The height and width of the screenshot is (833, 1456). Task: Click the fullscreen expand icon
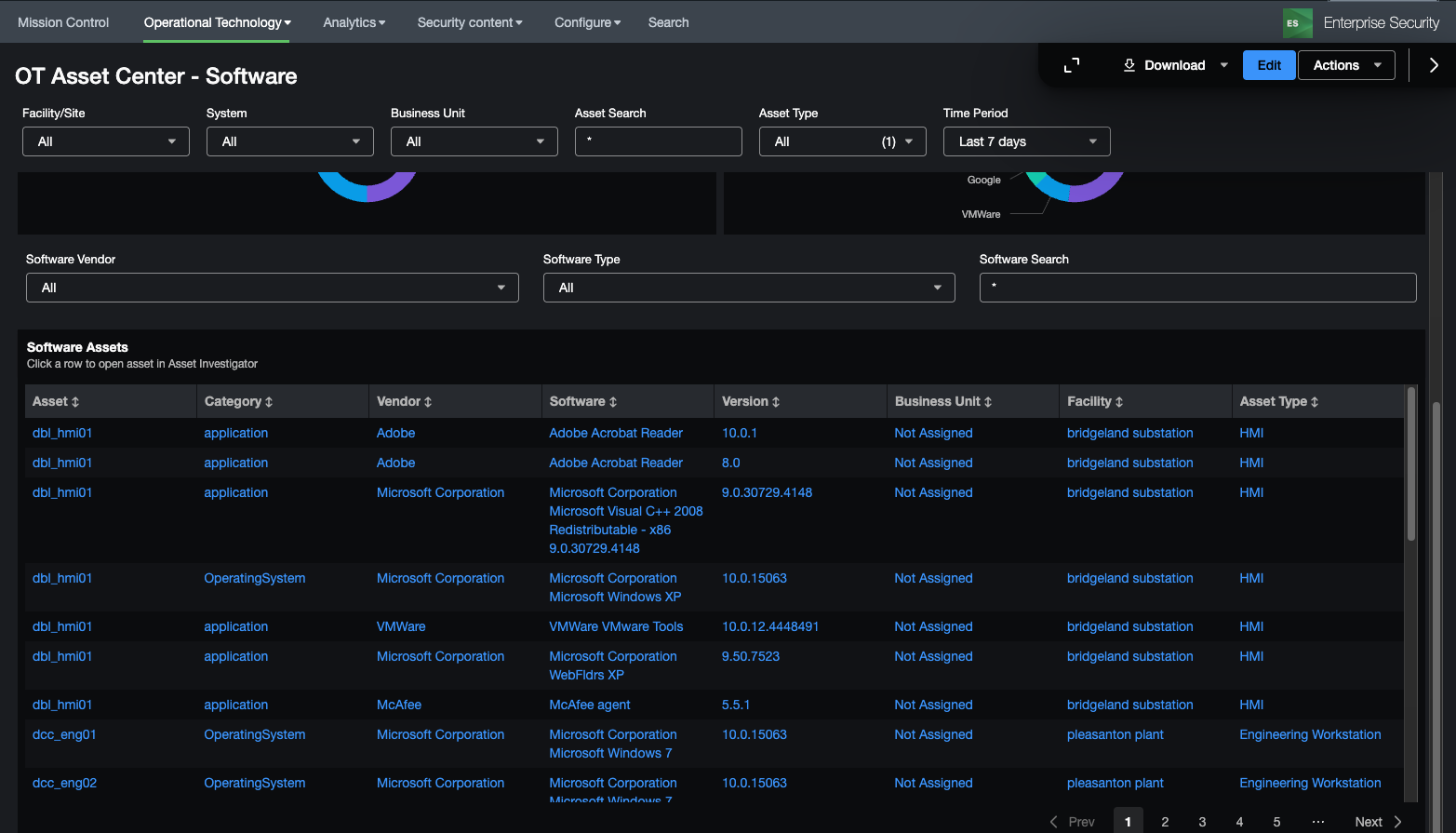pyautogui.click(x=1072, y=65)
